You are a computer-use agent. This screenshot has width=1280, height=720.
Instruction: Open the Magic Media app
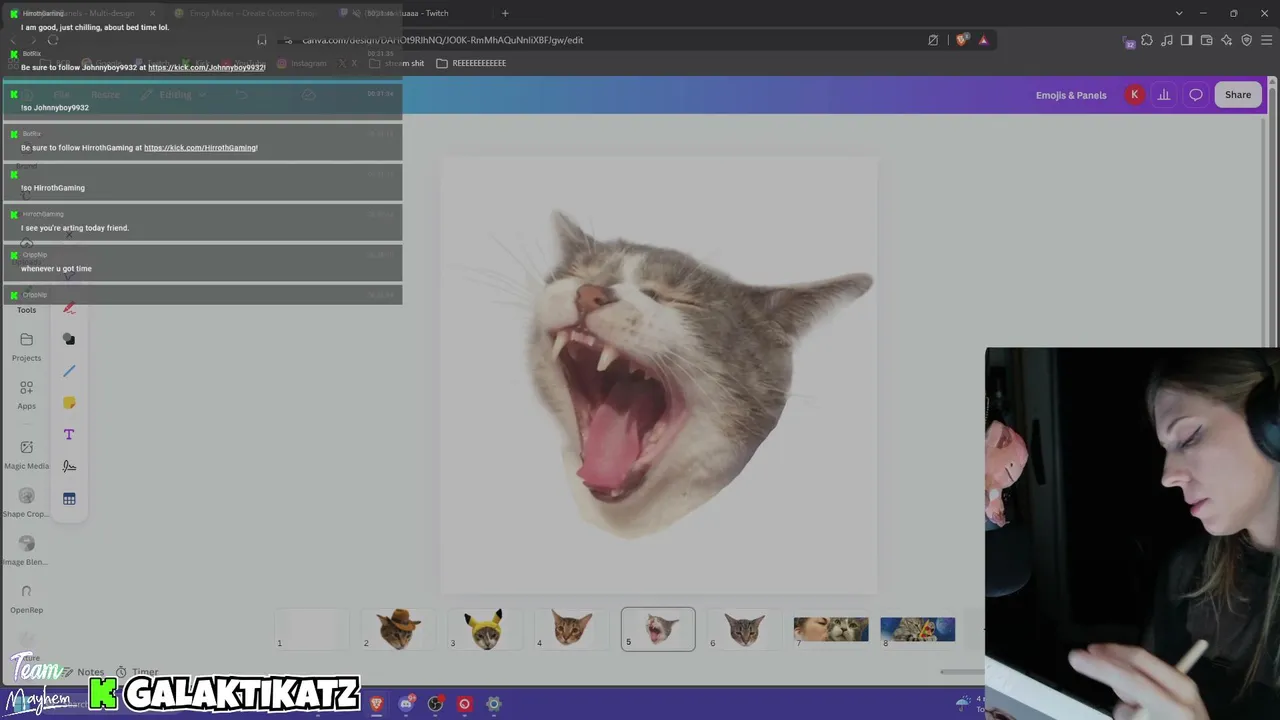[27, 455]
